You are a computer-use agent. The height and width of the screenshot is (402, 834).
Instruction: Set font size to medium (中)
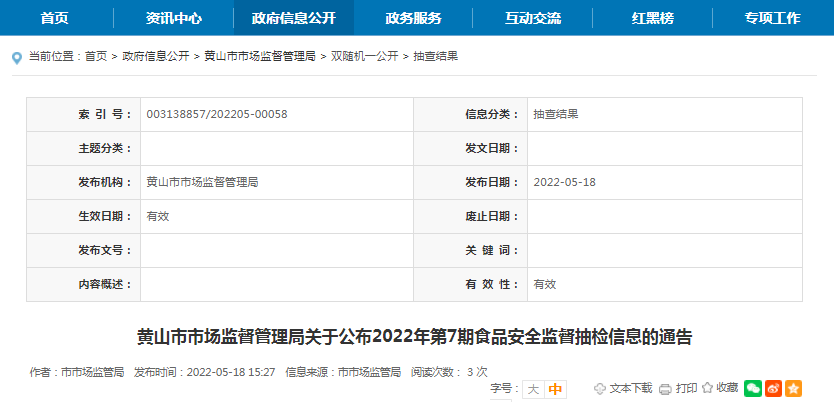coord(555,389)
